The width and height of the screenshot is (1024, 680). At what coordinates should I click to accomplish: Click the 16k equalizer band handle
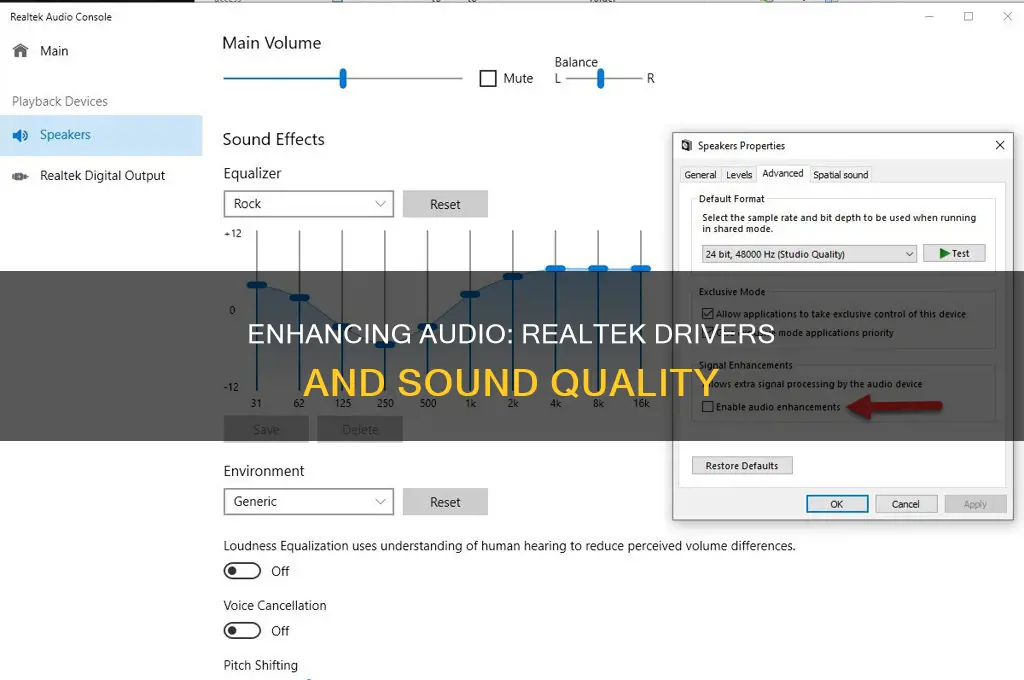pyautogui.click(x=641, y=268)
